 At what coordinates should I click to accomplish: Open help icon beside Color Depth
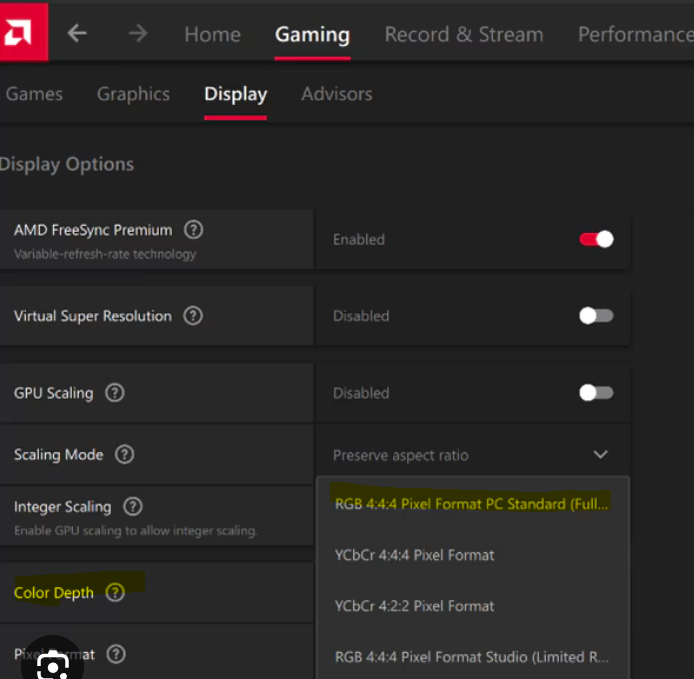pyautogui.click(x=116, y=592)
